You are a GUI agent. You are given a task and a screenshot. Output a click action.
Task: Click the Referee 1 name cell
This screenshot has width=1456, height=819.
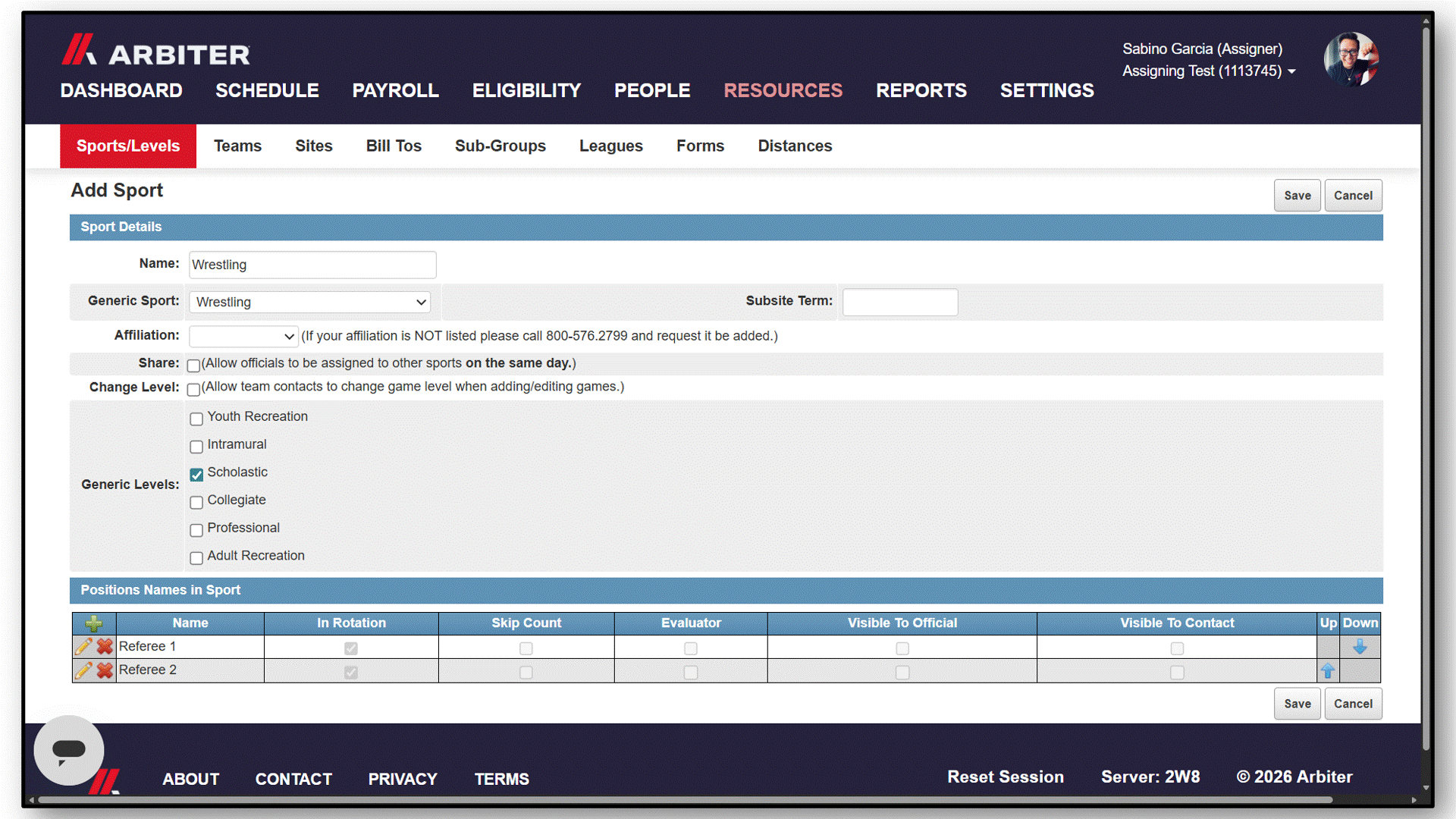[190, 647]
